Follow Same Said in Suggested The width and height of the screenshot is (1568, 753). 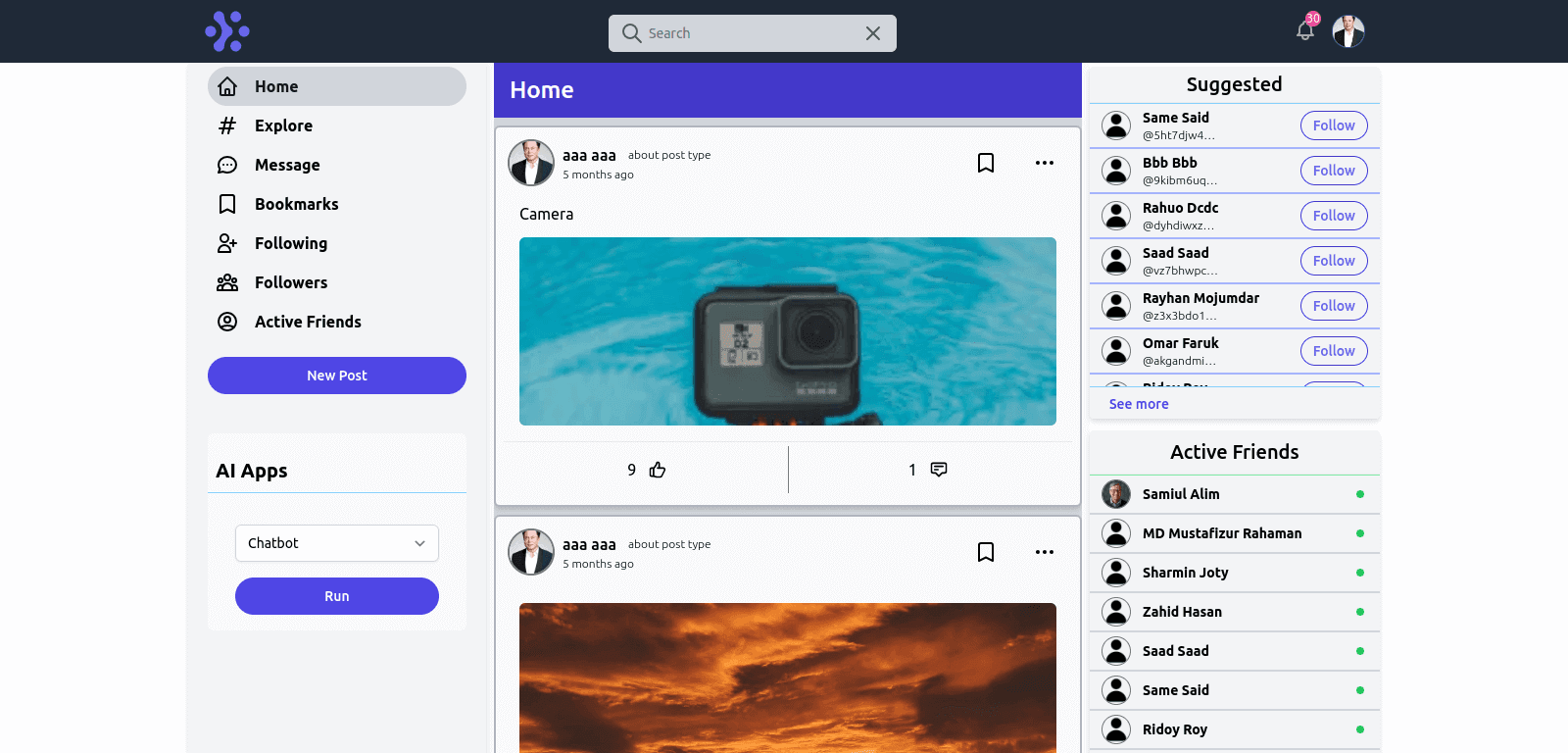click(1334, 125)
